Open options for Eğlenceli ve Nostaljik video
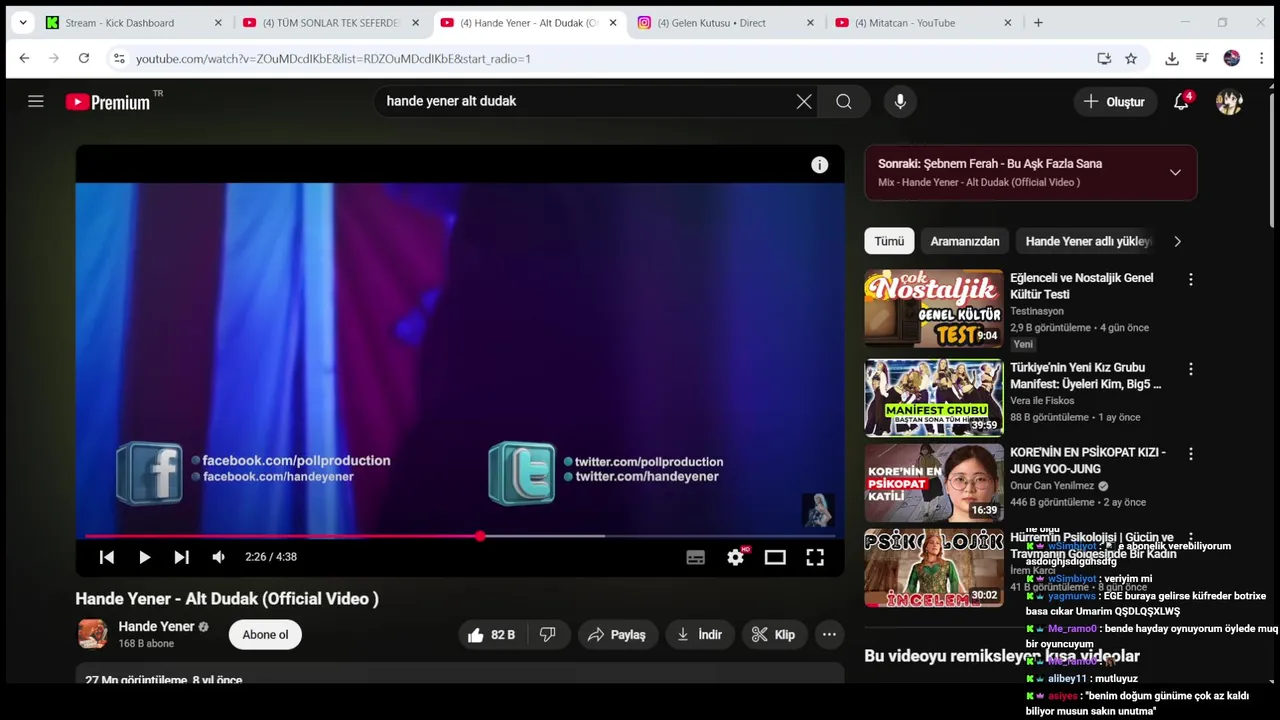This screenshot has width=1280, height=720. [1190, 280]
